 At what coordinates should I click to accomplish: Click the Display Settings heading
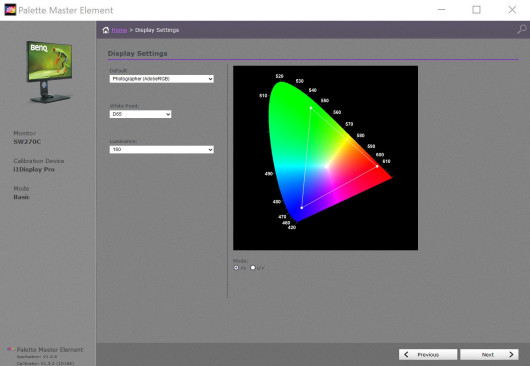(x=138, y=53)
